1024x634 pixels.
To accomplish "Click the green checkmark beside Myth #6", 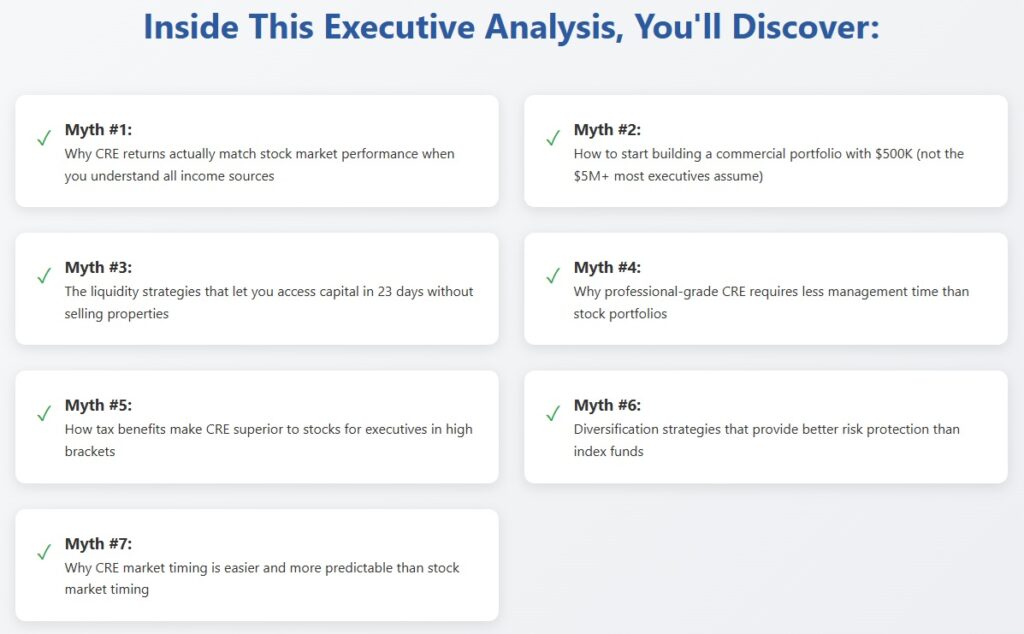I will click(x=553, y=413).
